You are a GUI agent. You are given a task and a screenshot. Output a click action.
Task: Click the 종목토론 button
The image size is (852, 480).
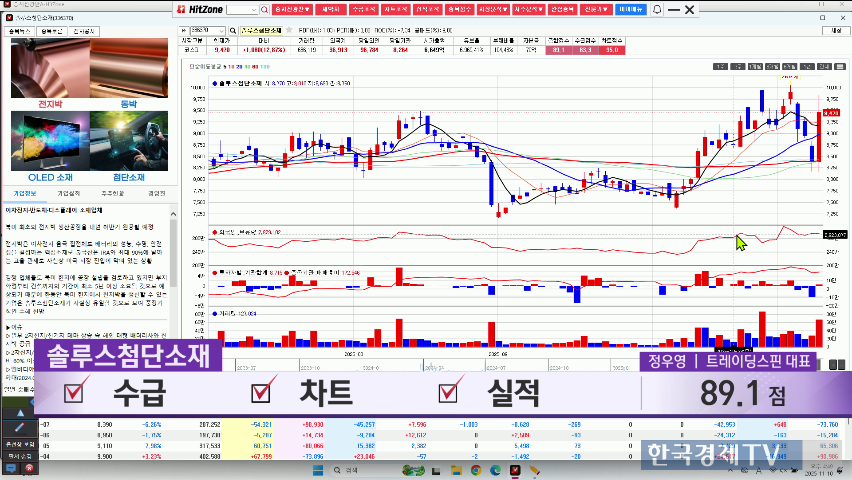(52, 31)
